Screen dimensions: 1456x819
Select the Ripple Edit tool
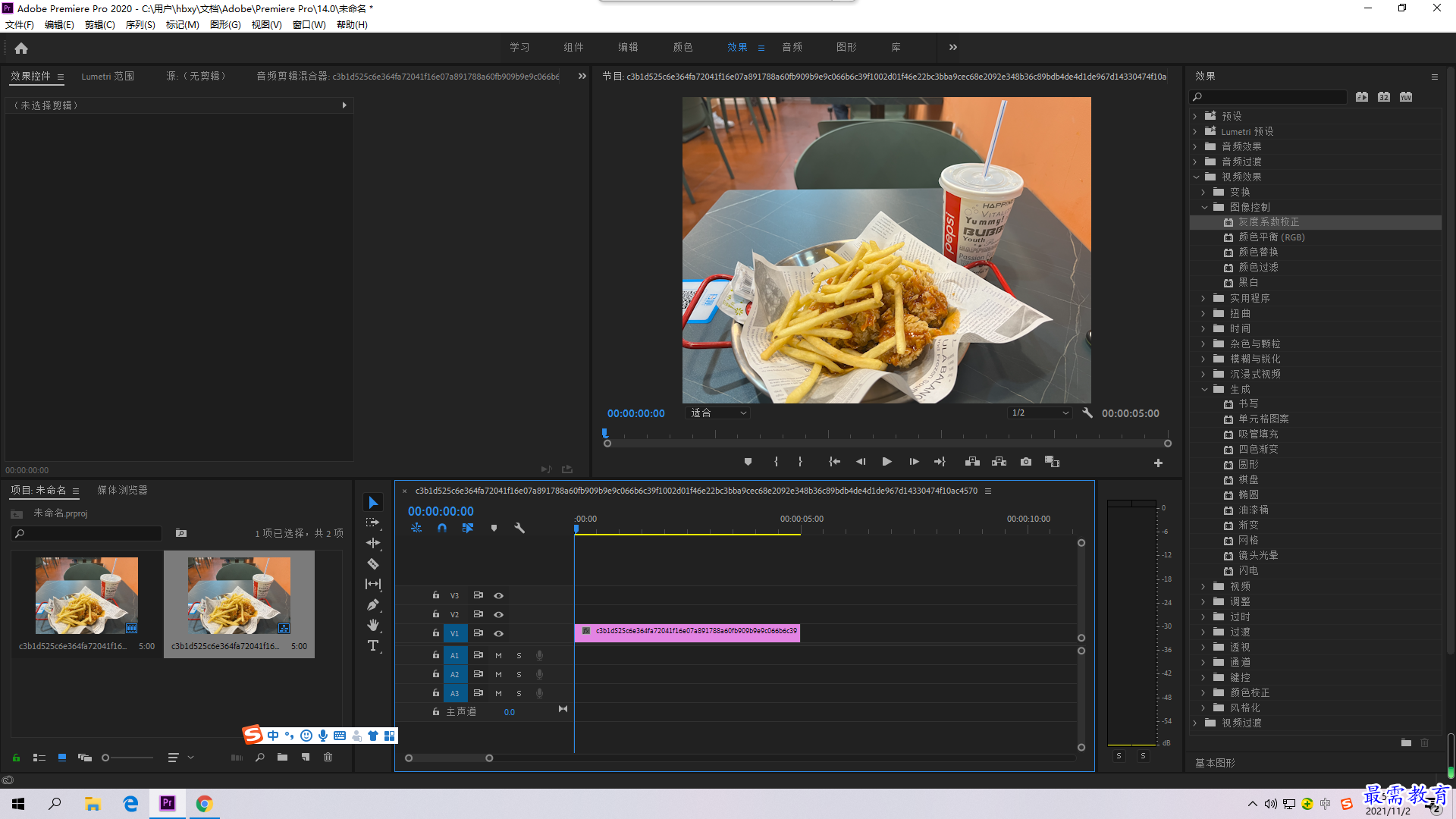[373, 543]
